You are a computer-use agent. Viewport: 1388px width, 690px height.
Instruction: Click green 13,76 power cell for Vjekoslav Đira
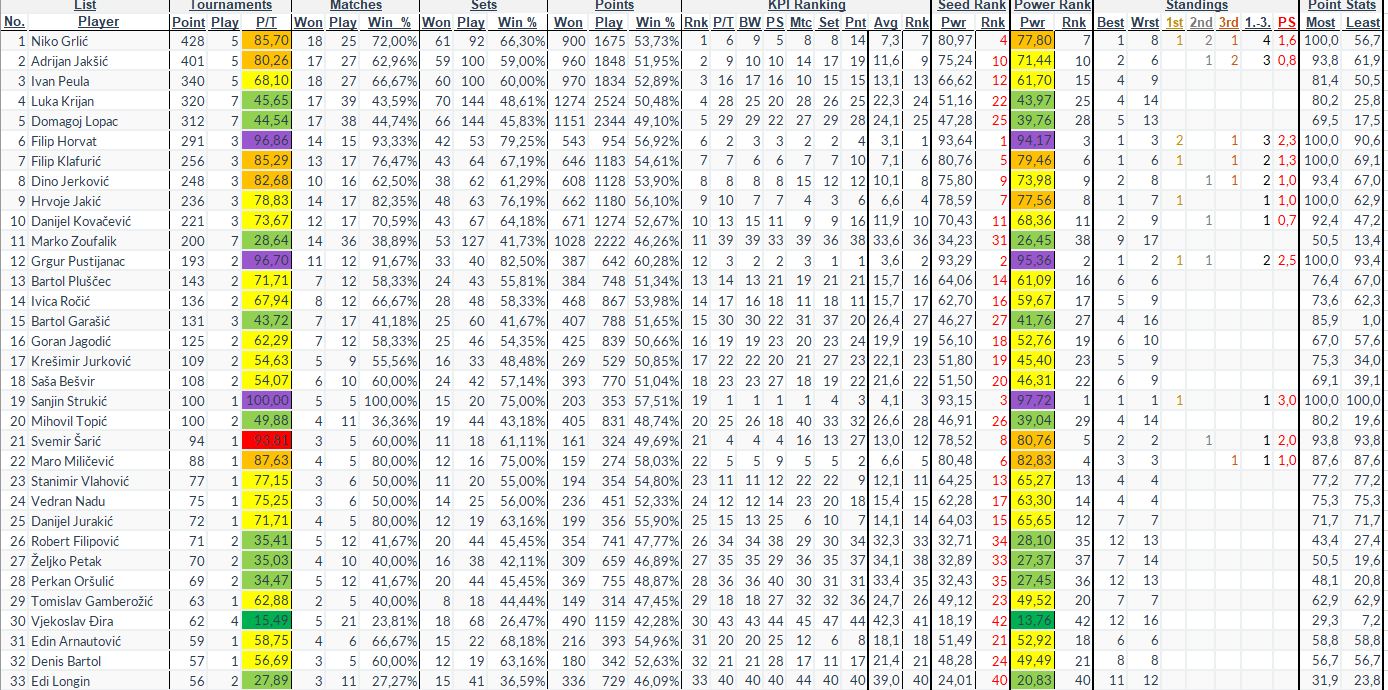tap(1033, 621)
